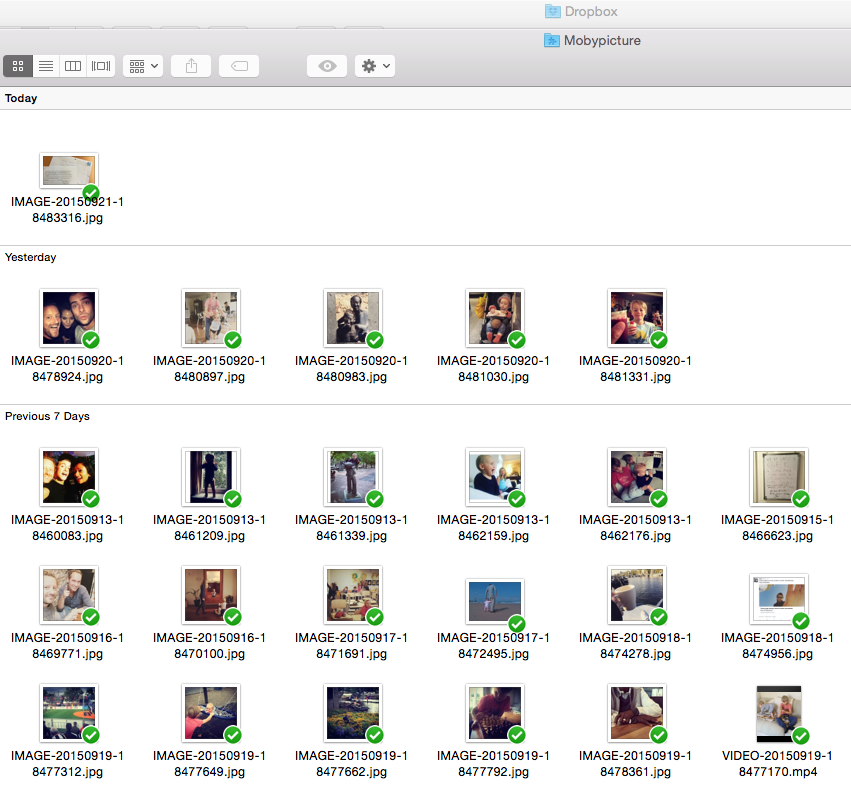Select the Dropbox folder
This screenshot has width=851, height=786.
coord(581,11)
